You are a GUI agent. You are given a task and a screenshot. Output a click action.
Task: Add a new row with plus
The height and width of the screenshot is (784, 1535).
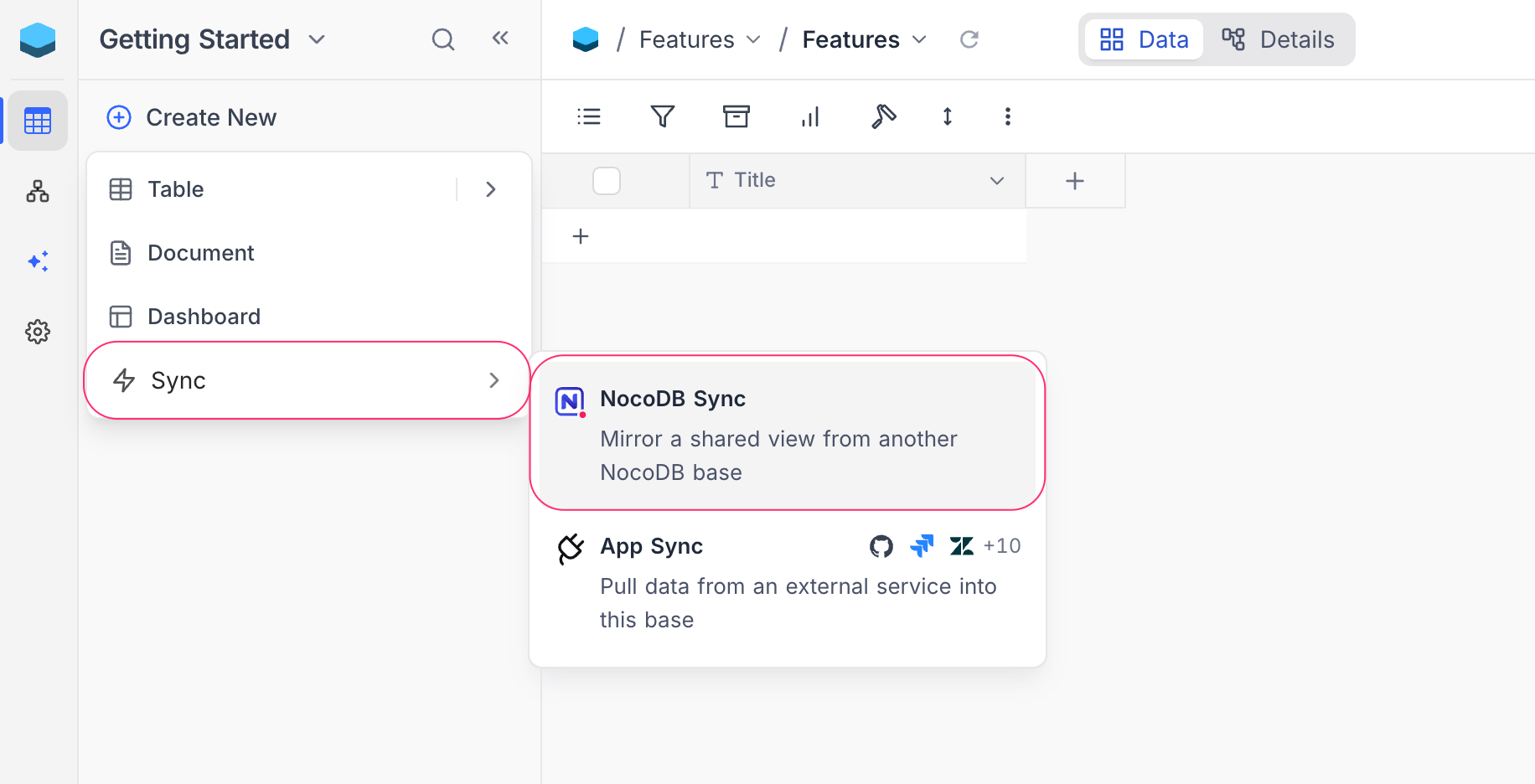(581, 236)
